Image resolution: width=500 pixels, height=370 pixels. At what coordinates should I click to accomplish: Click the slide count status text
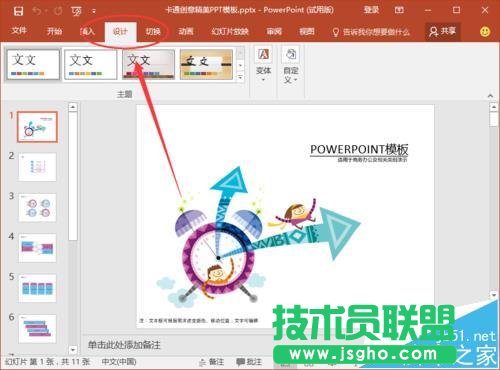(47, 362)
